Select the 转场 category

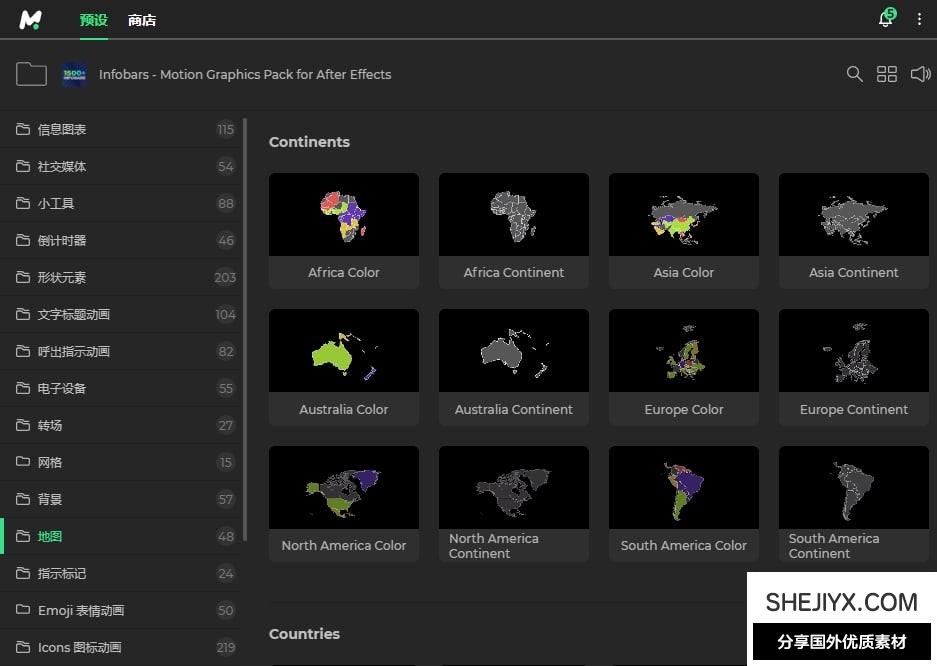click(50, 425)
